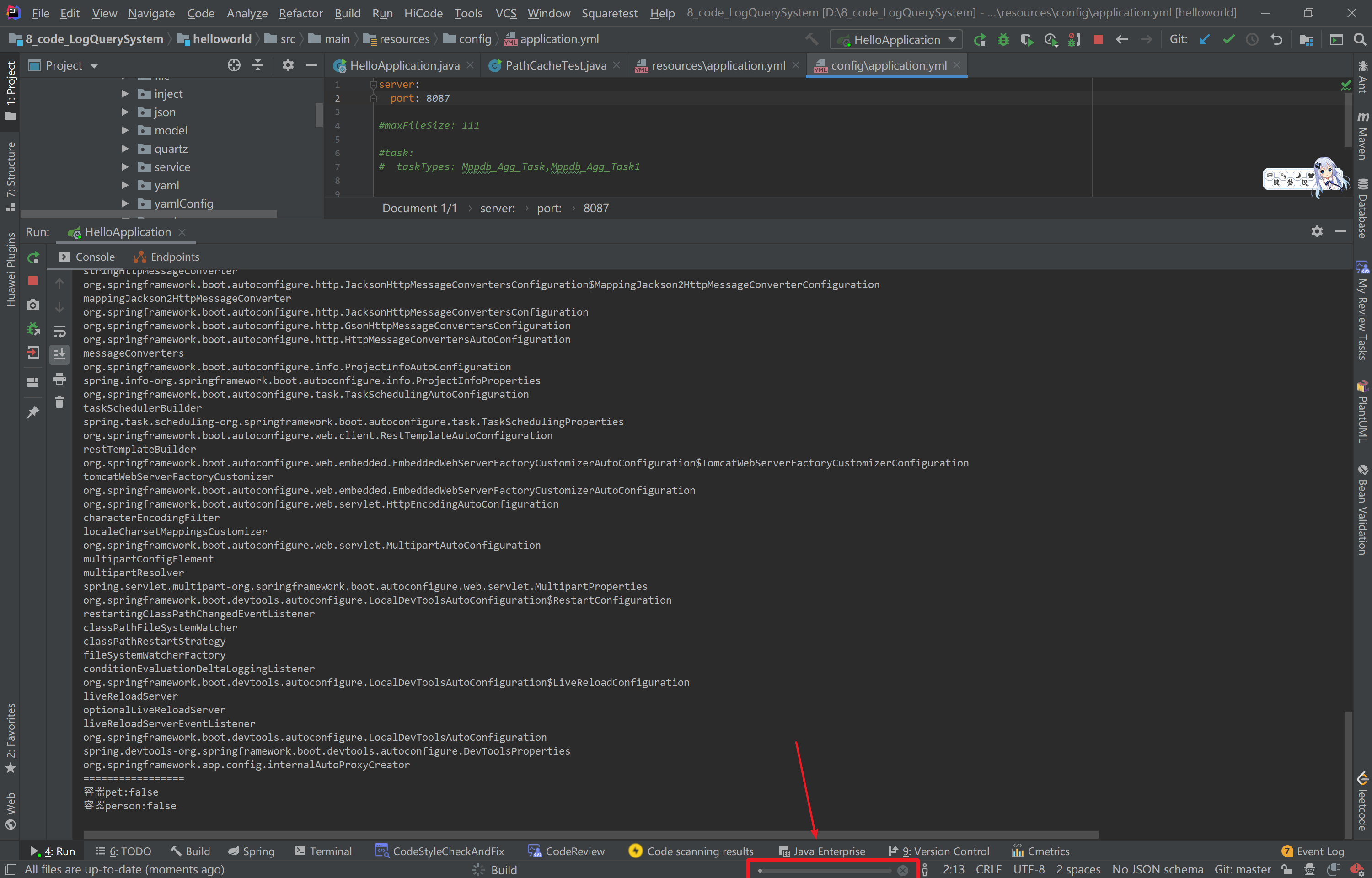1372x878 pixels.
Task: Click the Debug bug icon in top toolbar
Action: tap(1003, 39)
